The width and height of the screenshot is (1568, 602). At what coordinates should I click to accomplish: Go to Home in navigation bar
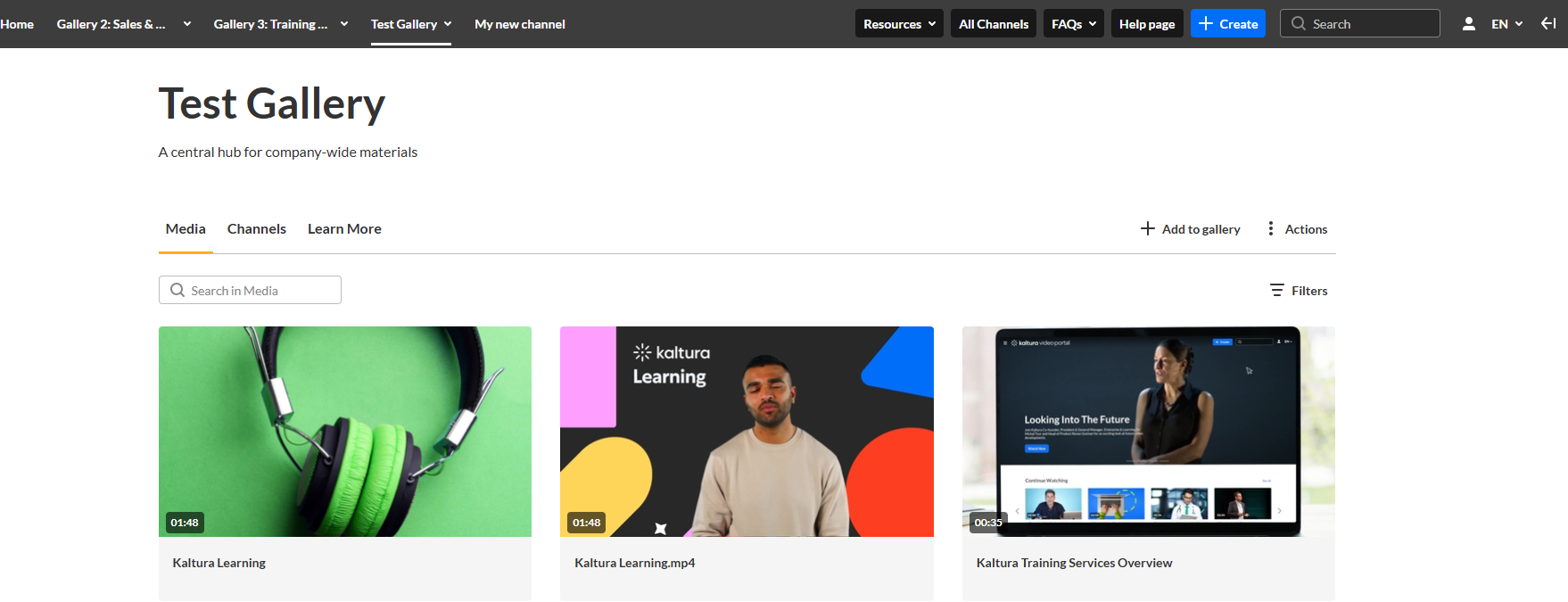tap(17, 24)
